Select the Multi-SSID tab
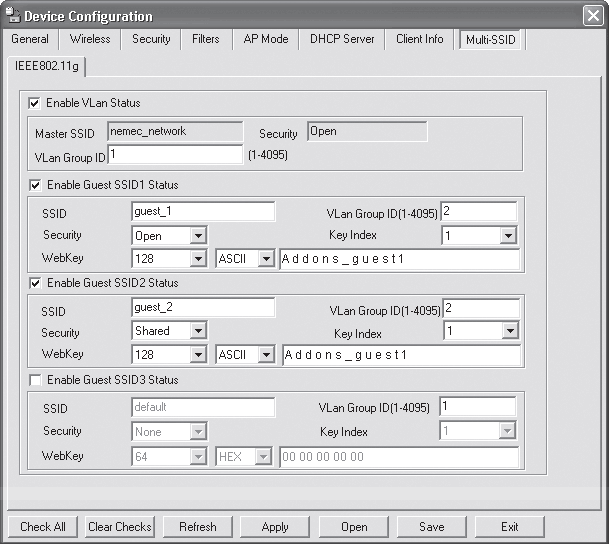Screen dimensions: 609x544 tap(491, 40)
